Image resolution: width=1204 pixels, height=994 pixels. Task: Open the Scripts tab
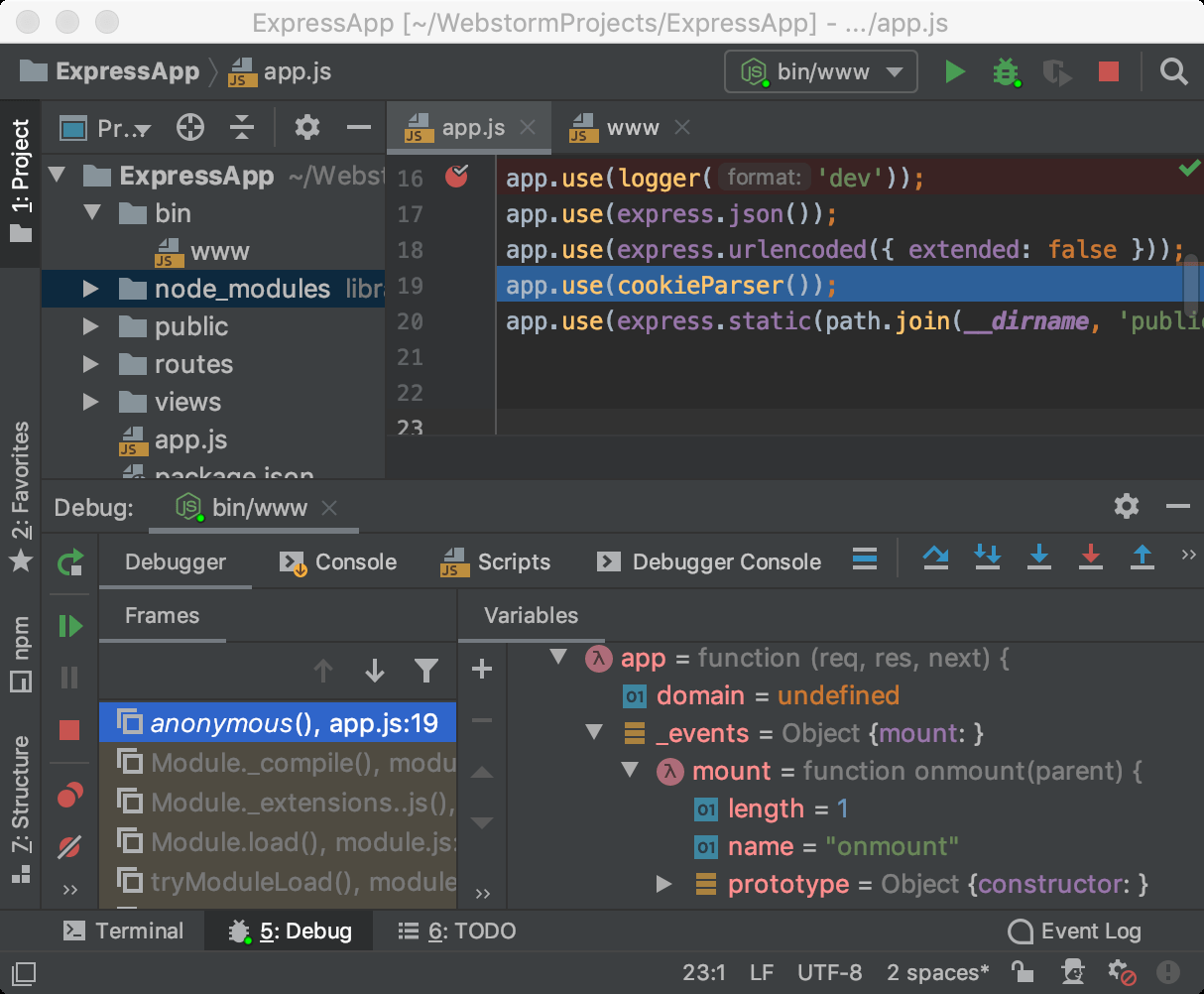pyautogui.click(x=496, y=561)
